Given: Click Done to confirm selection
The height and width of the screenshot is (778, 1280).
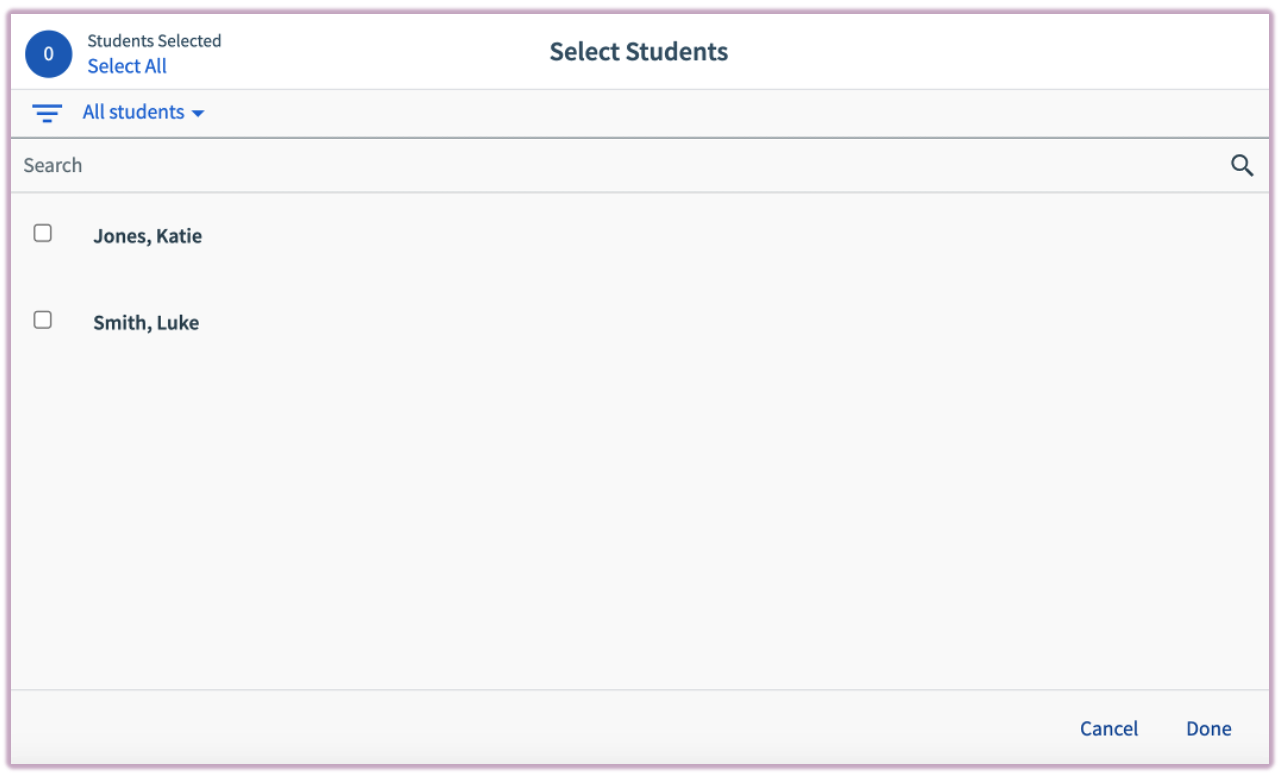Looking at the screenshot, I should (1208, 728).
